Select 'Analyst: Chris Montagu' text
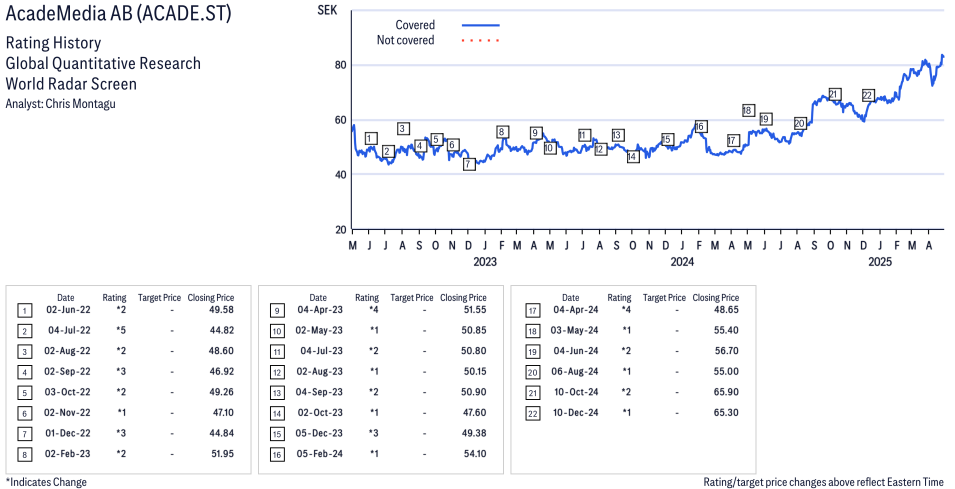The height and width of the screenshot is (489, 955). [60, 104]
